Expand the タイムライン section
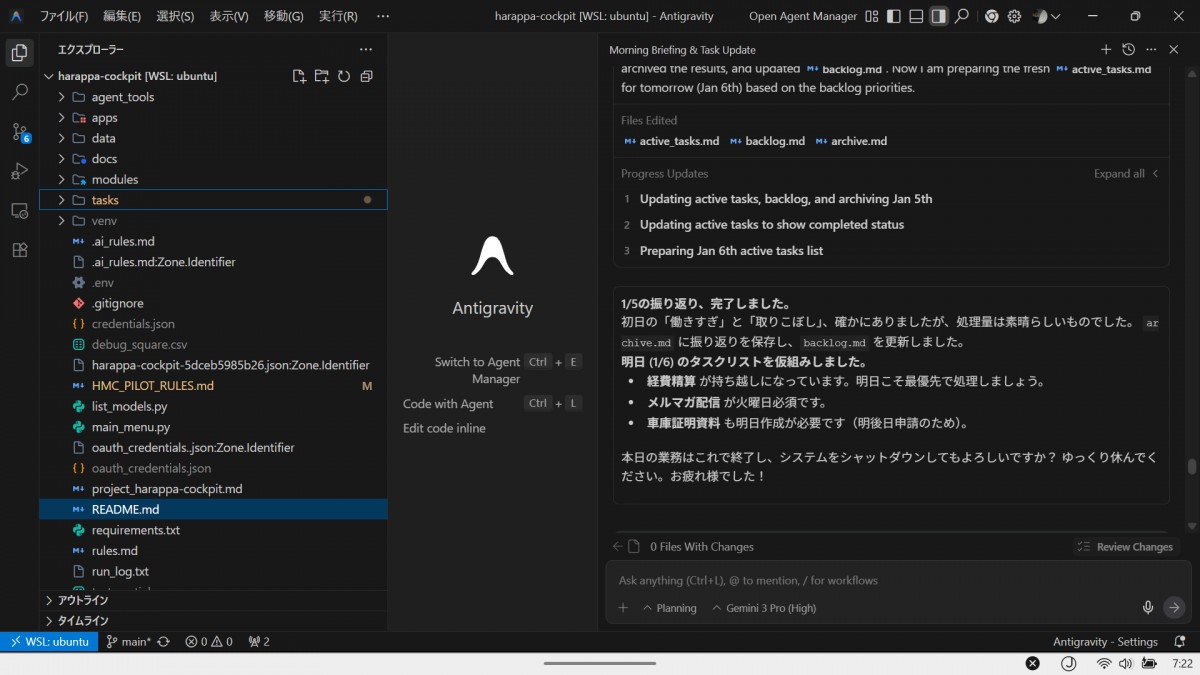Viewport: 1200px width, 675px height. [83, 621]
